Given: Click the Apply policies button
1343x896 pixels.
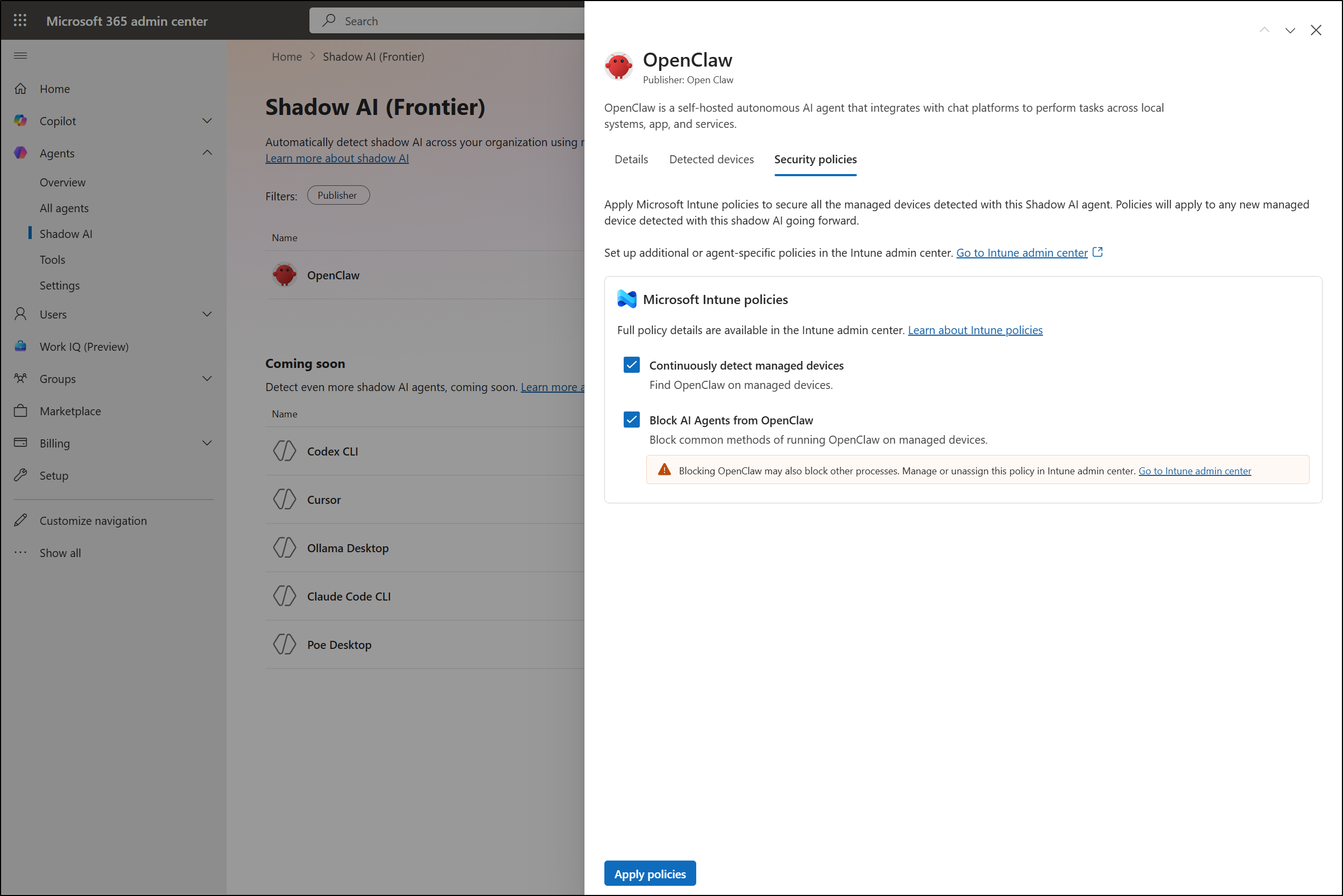Looking at the screenshot, I should 650,873.
